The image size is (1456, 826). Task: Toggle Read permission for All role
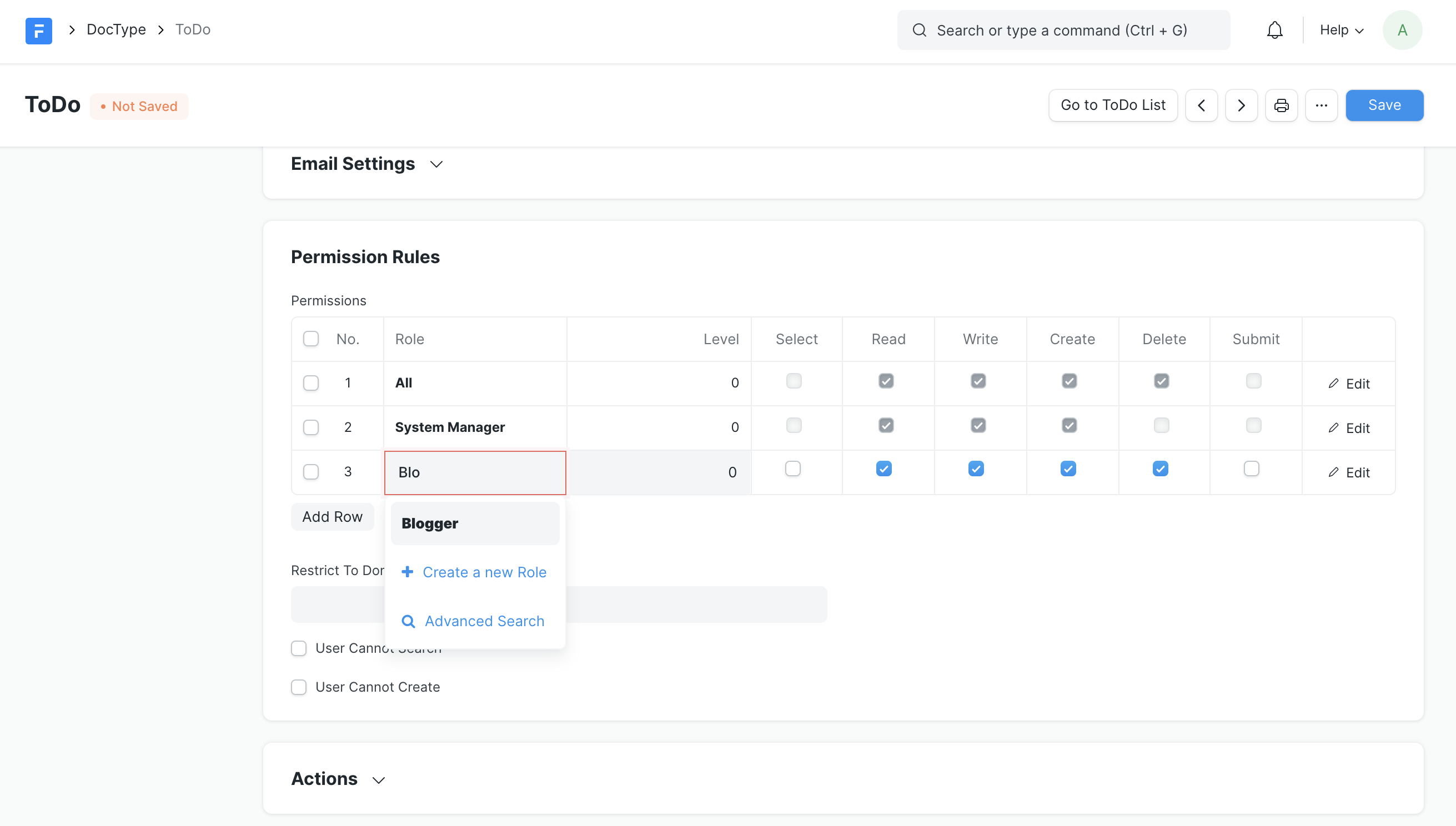(x=886, y=381)
